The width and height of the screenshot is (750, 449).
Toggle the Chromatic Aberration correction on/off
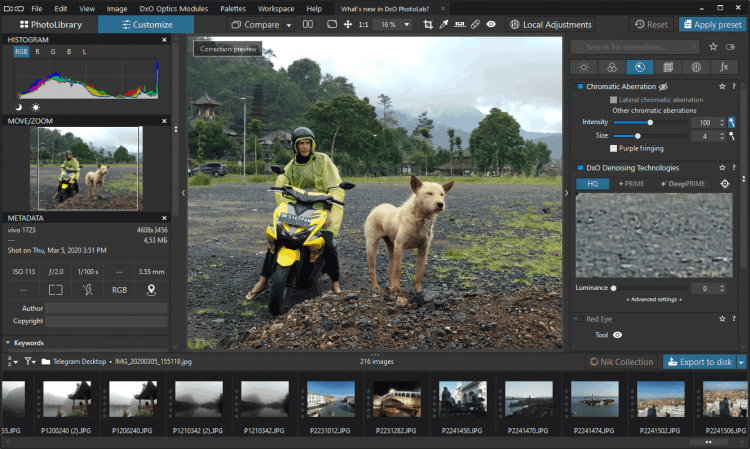pyautogui.click(x=579, y=87)
